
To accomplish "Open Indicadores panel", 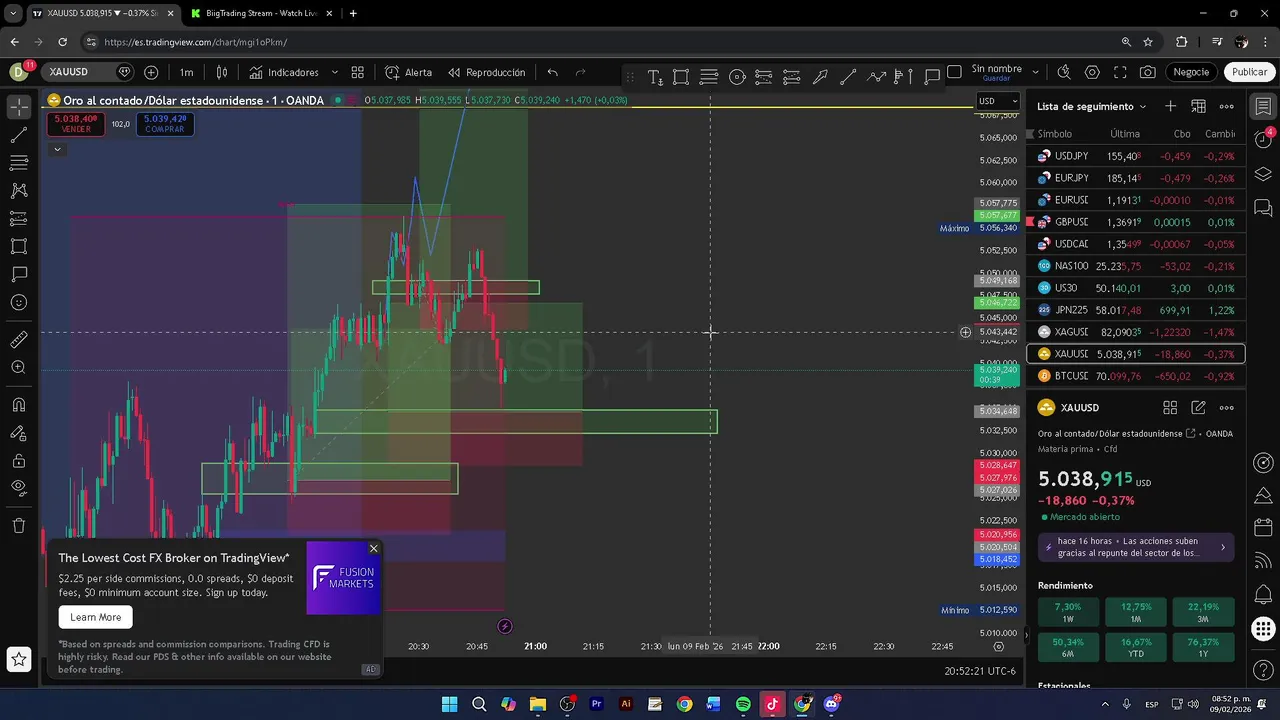I will pos(284,72).
